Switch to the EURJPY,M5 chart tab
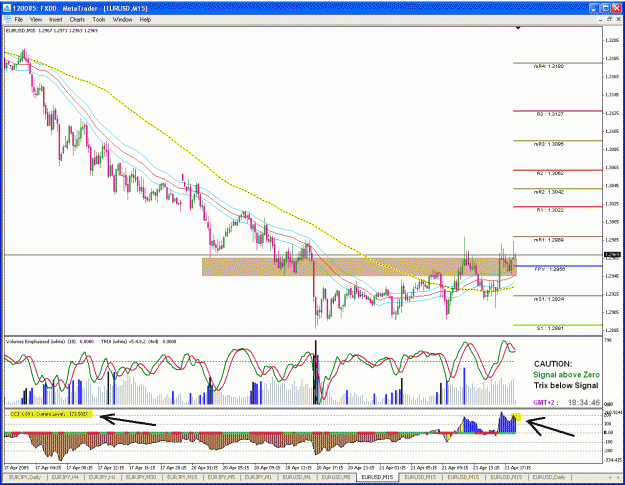 click(x=221, y=477)
